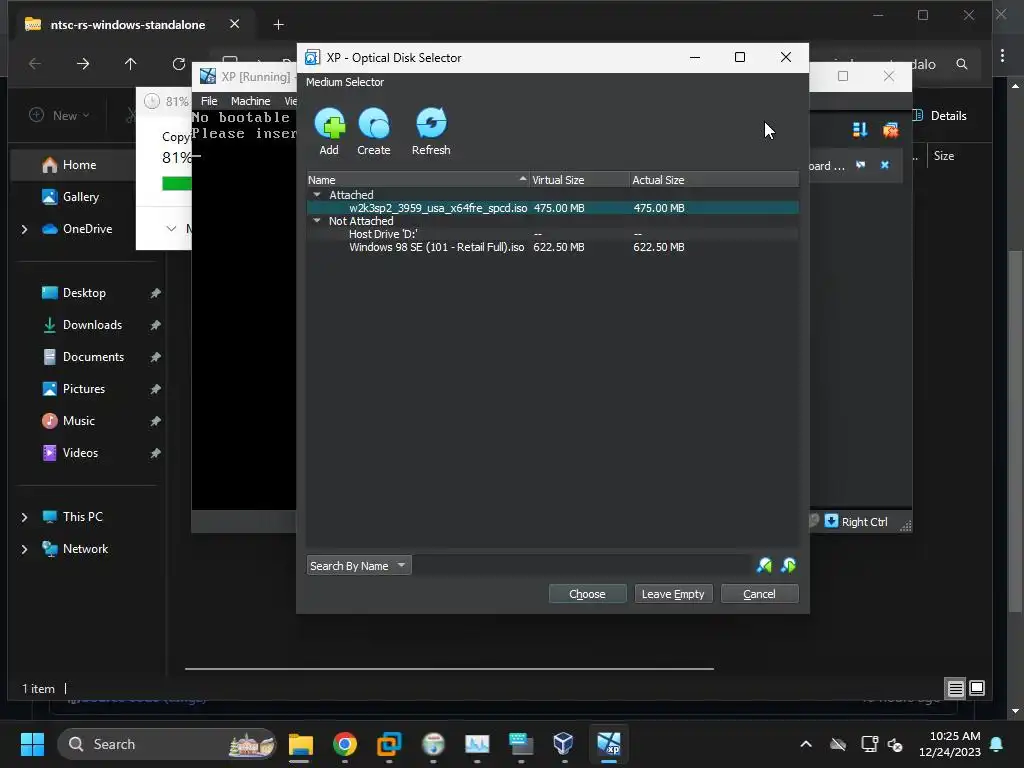Click the Windows taskbar Search box
Viewport: 1024px width, 768px height.
click(167, 744)
